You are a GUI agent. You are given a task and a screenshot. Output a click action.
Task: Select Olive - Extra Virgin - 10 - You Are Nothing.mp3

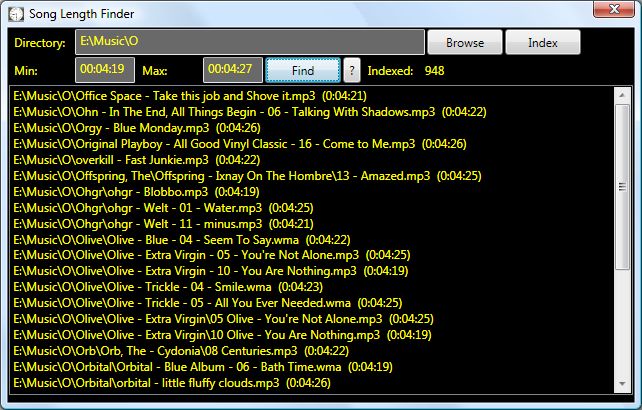pyautogui.click(x=210, y=271)
